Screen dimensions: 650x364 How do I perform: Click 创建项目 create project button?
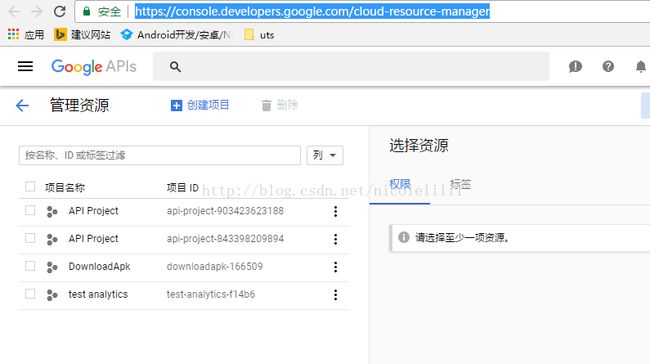point(200,105)
